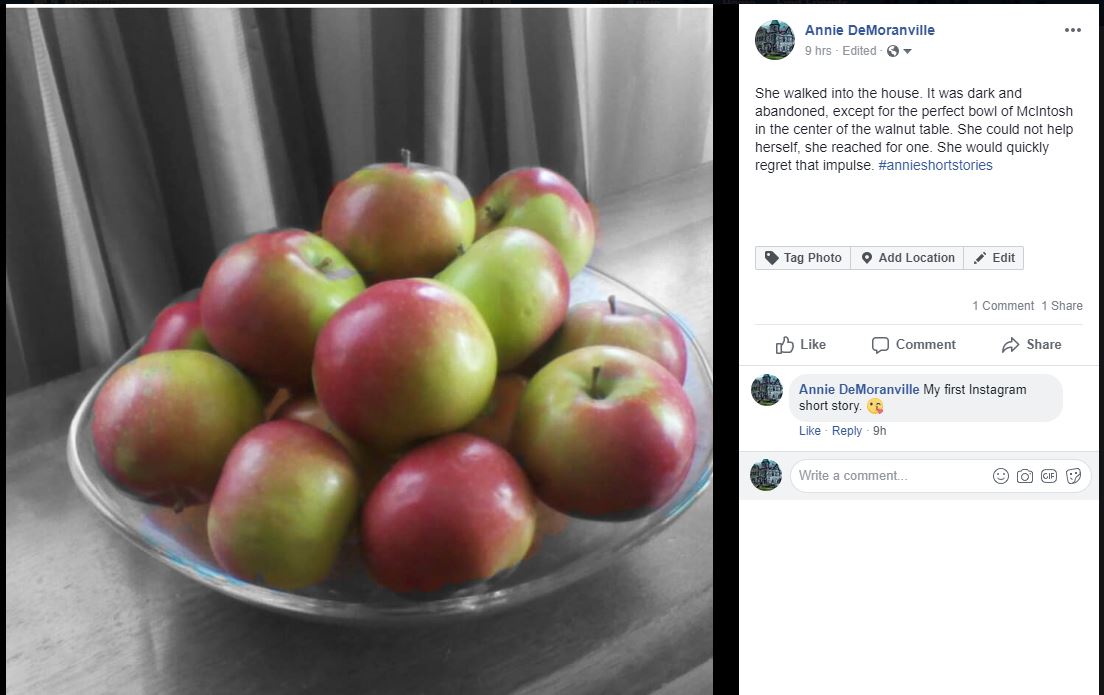Image resolution: width=1104 pixels, height=695 pixels.
Task: Click the Comment speech bubble action
Action: [913, 345]
